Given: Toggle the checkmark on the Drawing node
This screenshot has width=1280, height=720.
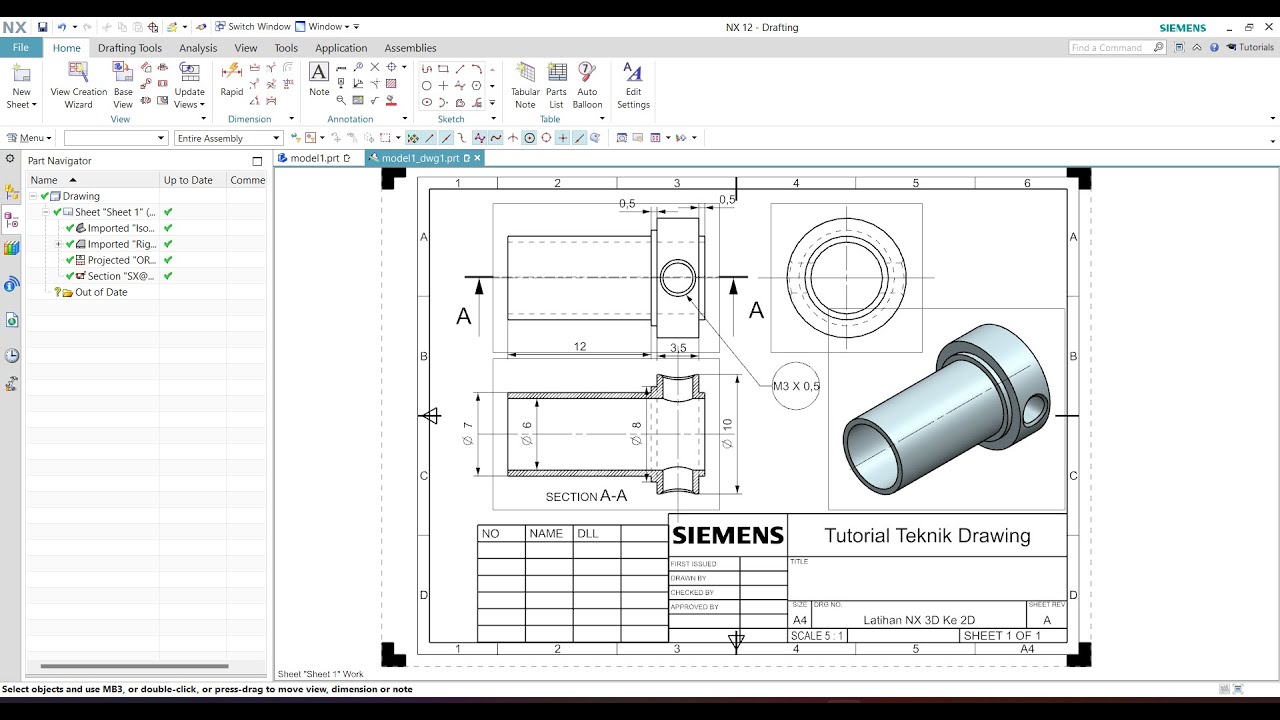Looking at the screenshot, I should click(x=45, y=196).
